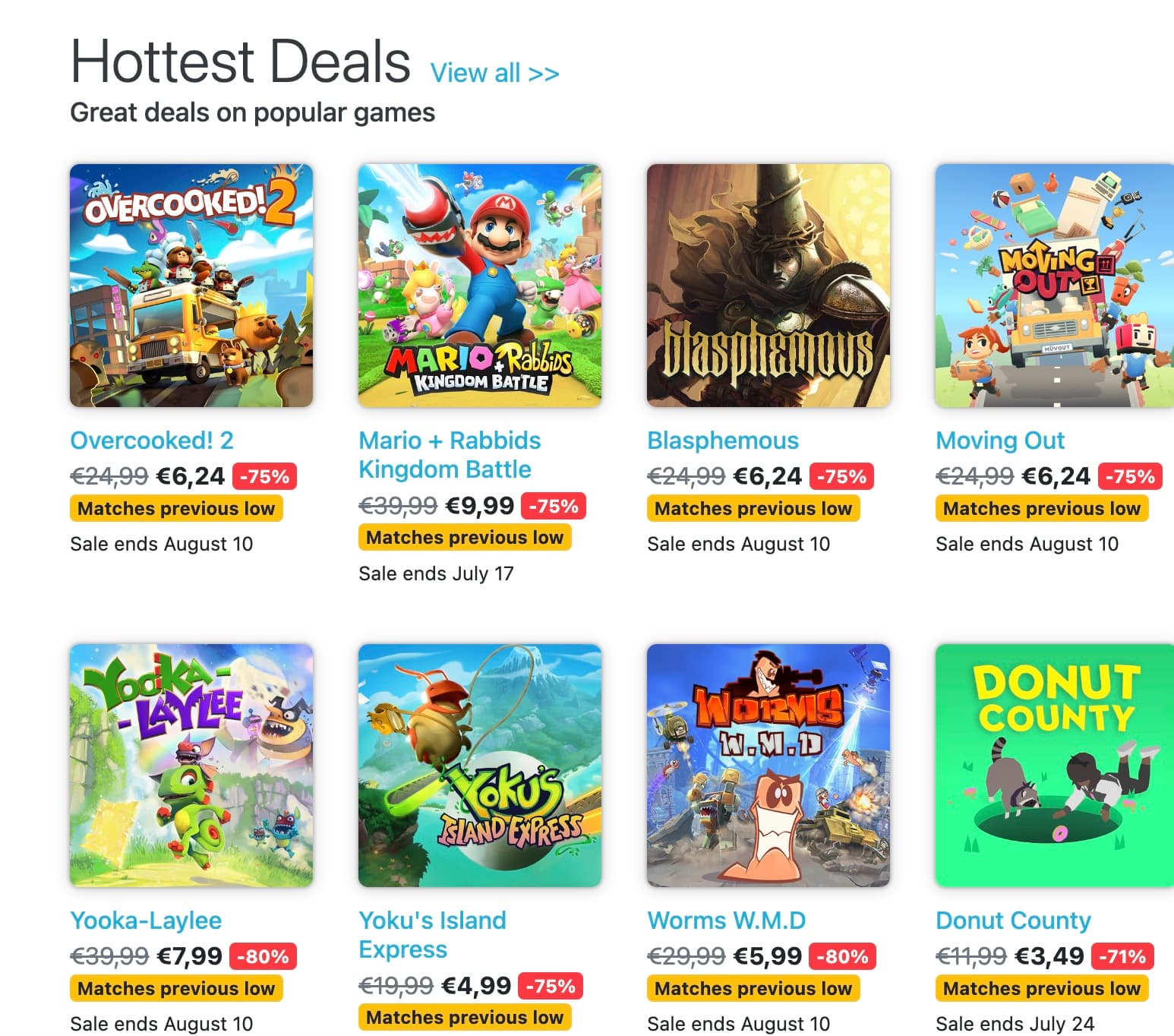Click the Hottest Deals heading
The image size is (1174, 1036).
click(238, 62)
